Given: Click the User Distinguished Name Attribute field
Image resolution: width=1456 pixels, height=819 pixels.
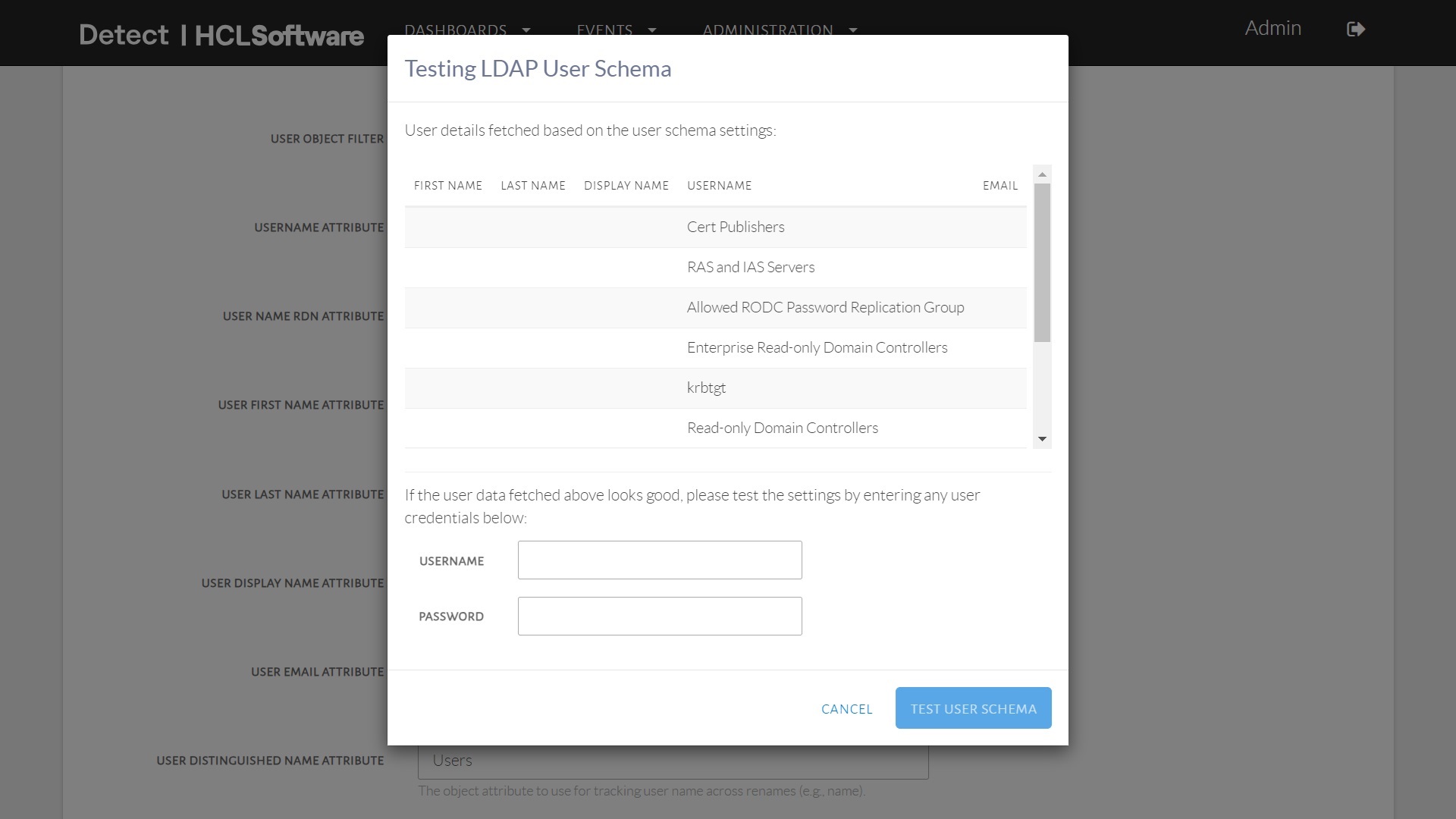Looking at the screenshot, I should pyautogui.click(x=673, y=761).
